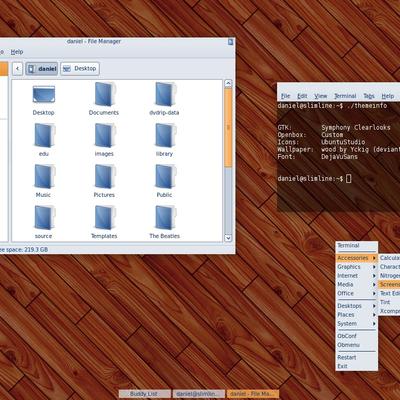Open the source folder icon
Screen dimensions: 400x400
tap(44, 218)
